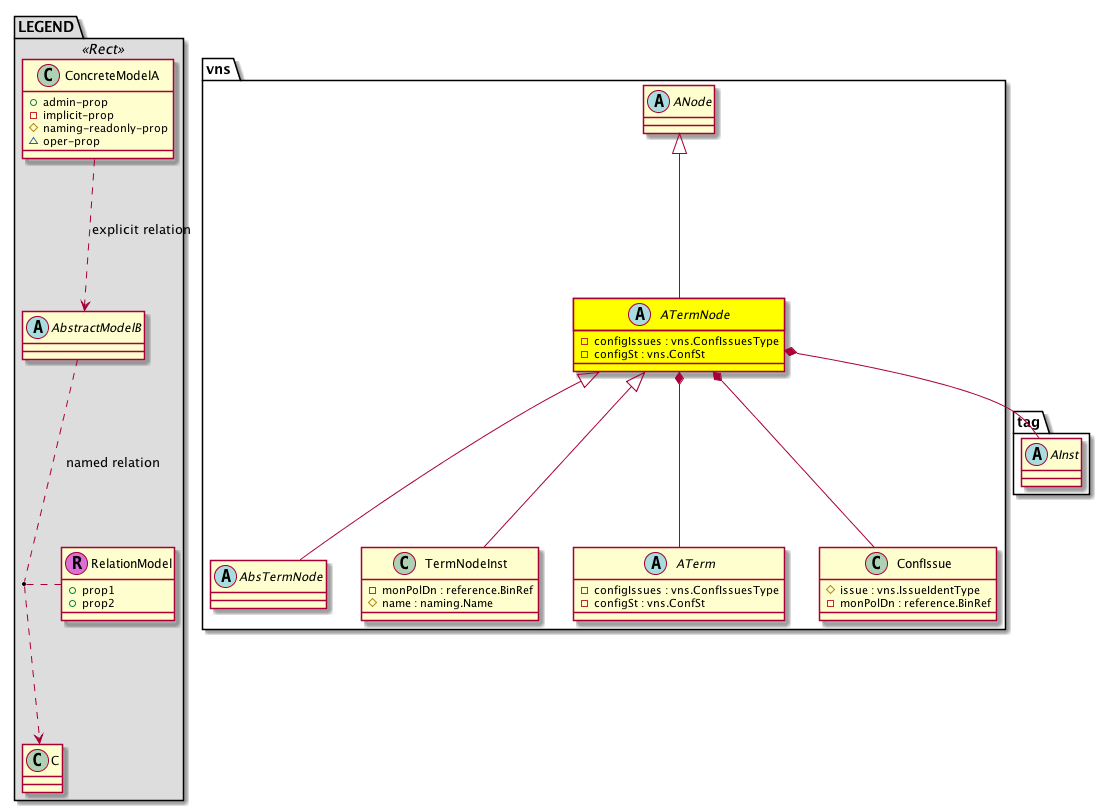Click the 'named relation' arrow label

(x=112, y=463)
